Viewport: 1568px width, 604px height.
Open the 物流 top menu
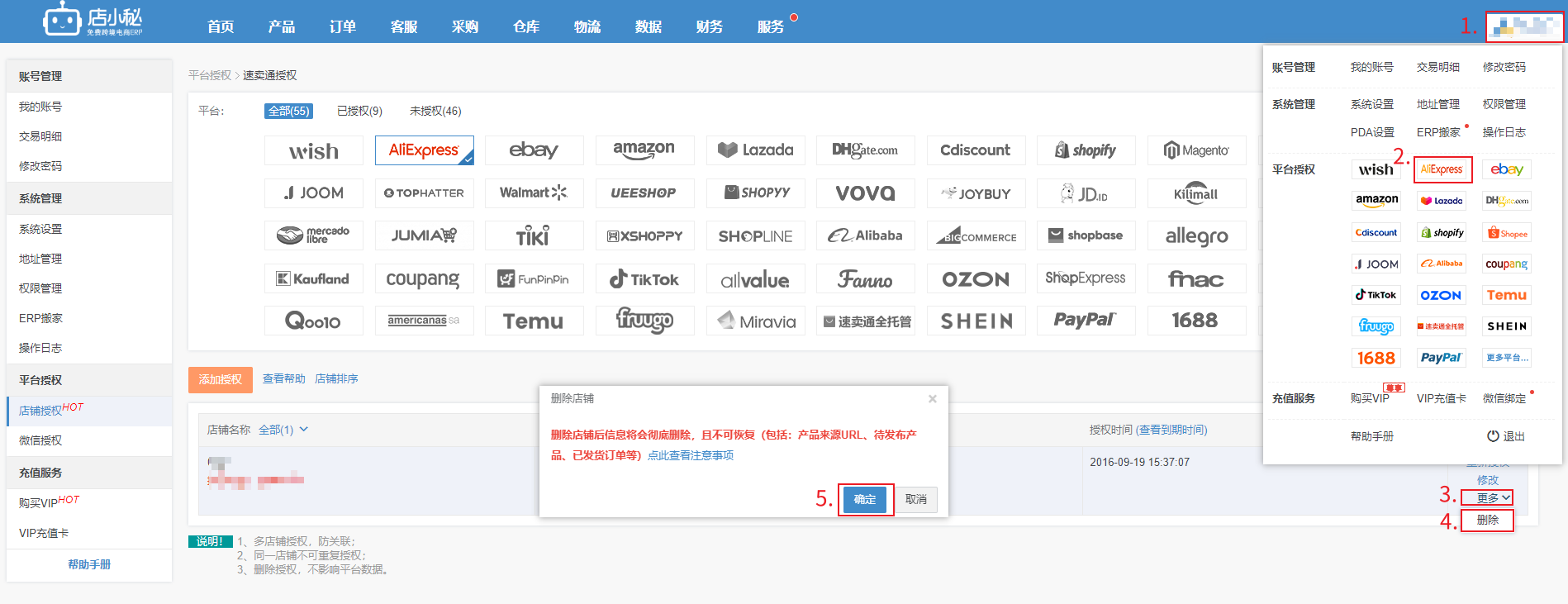(587, 26)
